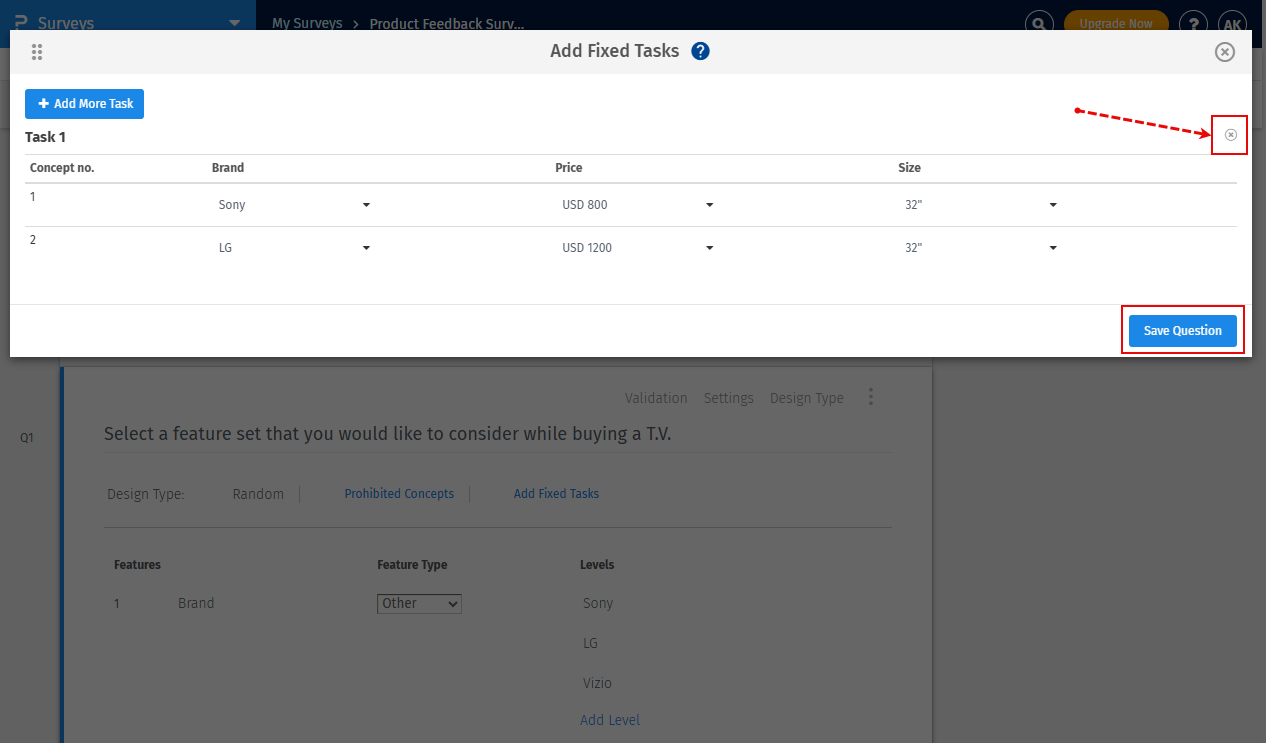Open the Other feature type selector

tap(419, 603)
